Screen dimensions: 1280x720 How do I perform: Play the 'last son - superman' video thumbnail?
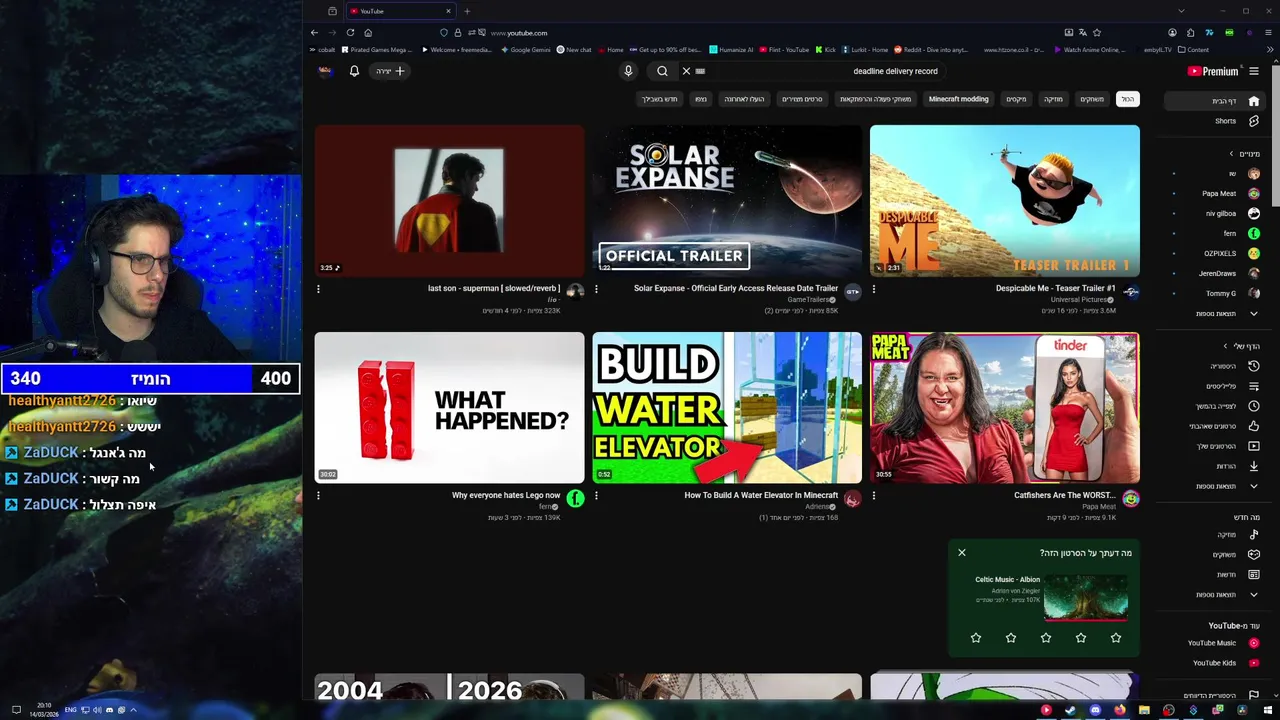[x=449, y=201]
